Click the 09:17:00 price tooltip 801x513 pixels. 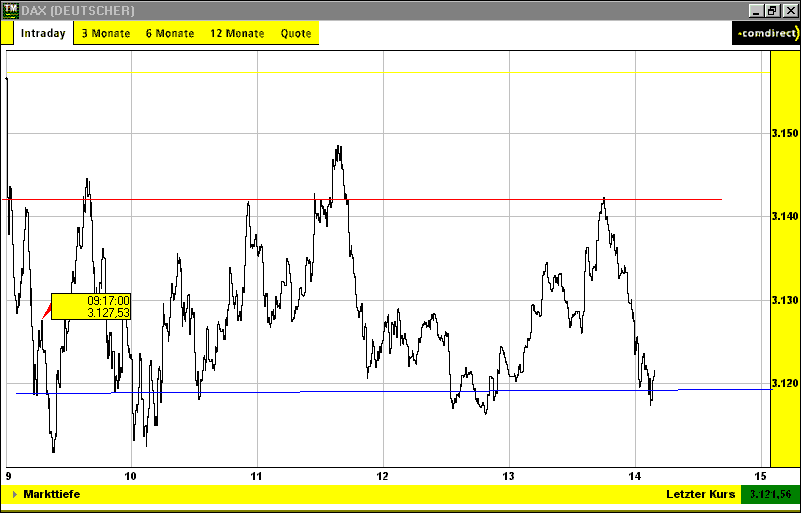91,307
